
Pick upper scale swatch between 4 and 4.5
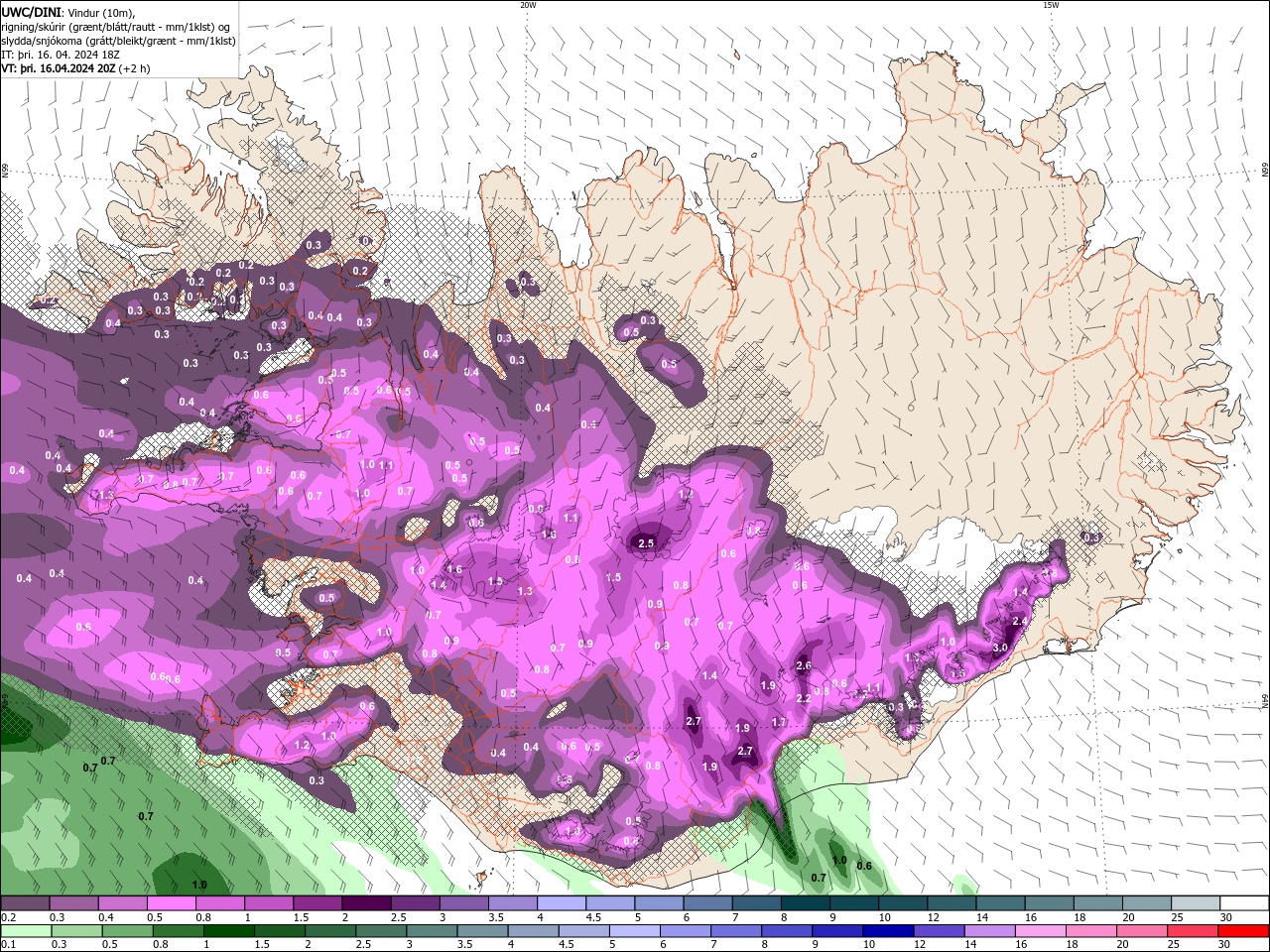(x=562, y=903)
